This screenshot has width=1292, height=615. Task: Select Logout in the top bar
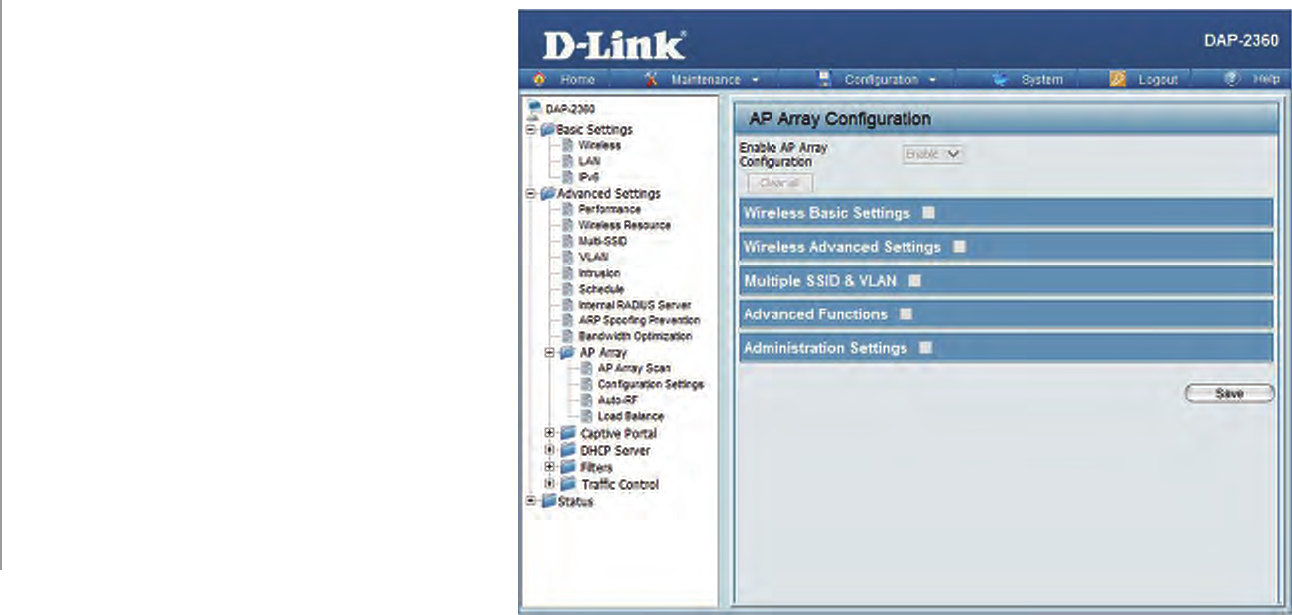1158,79
